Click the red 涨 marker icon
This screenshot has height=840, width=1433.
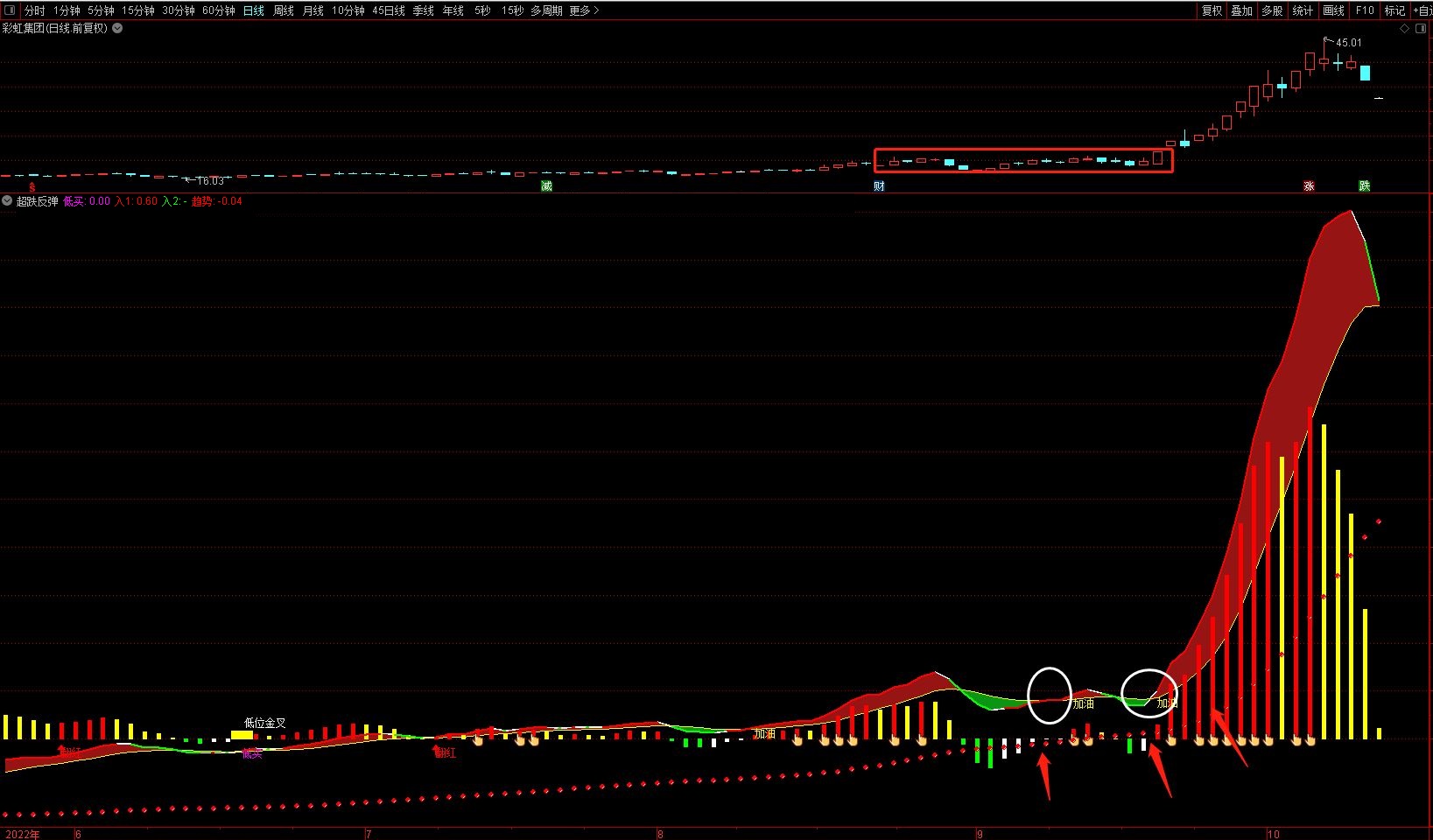pyautogui.click(x=1309, y=185)
